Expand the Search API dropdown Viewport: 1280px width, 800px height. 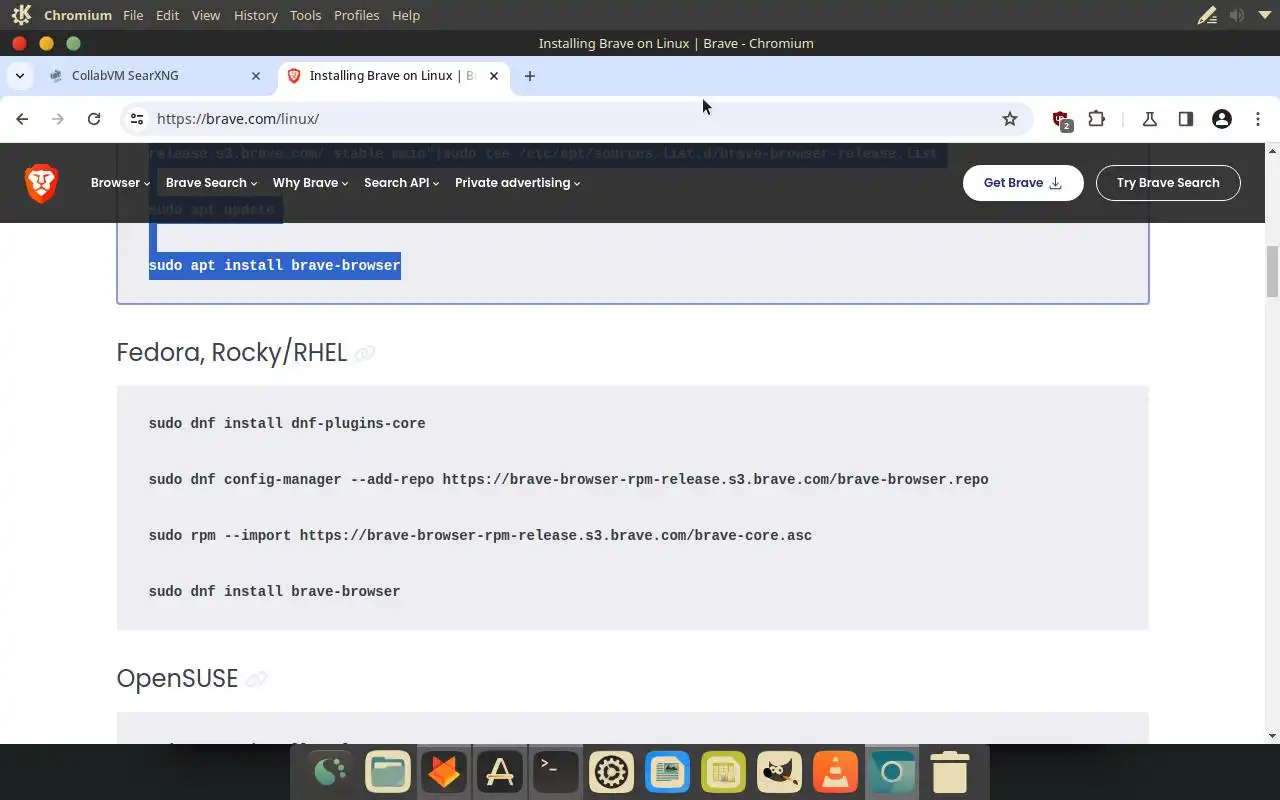[401, 183]
